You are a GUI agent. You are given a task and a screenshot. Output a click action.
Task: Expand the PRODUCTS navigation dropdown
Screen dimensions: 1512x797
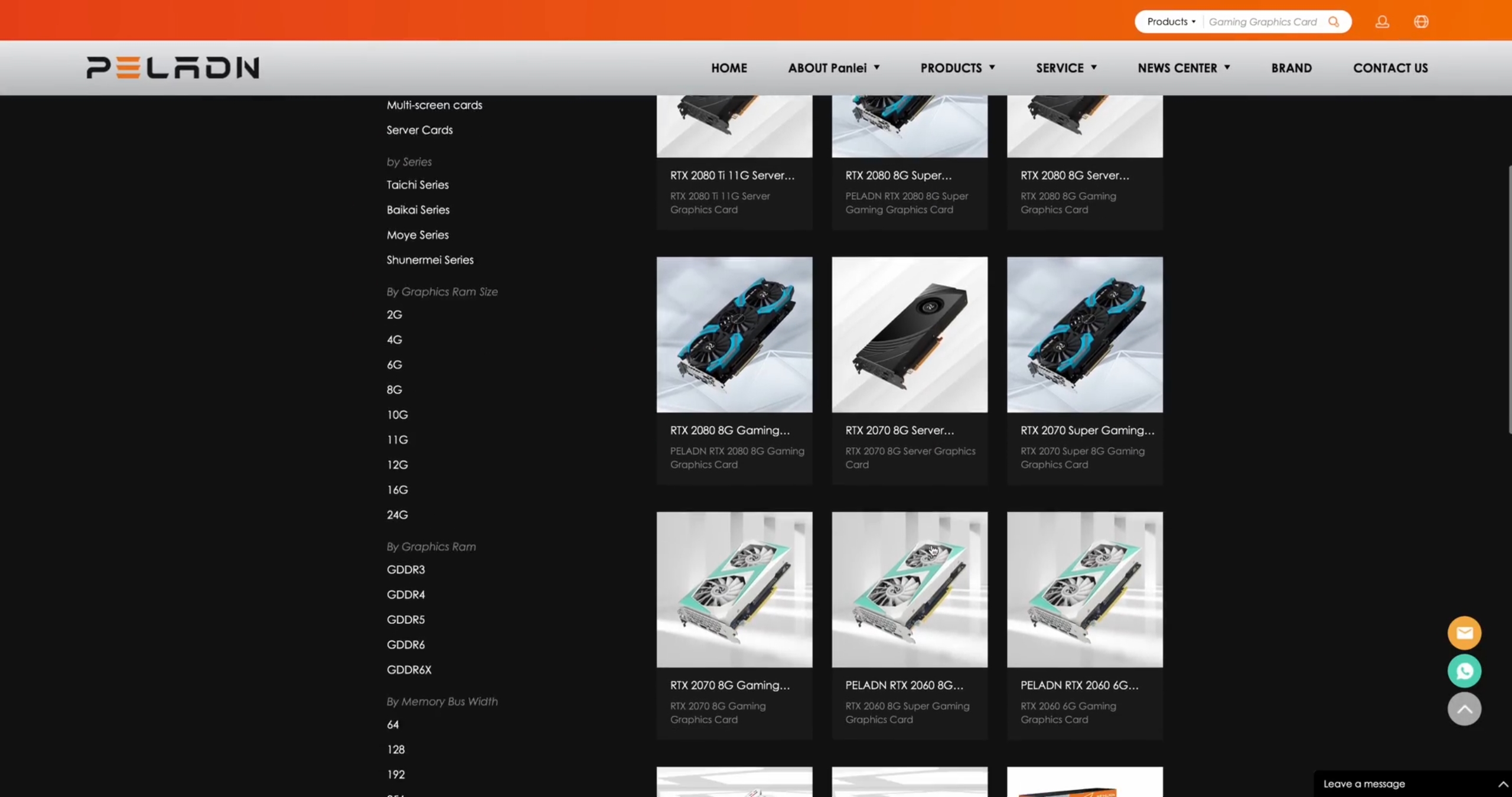pos(957,68)
